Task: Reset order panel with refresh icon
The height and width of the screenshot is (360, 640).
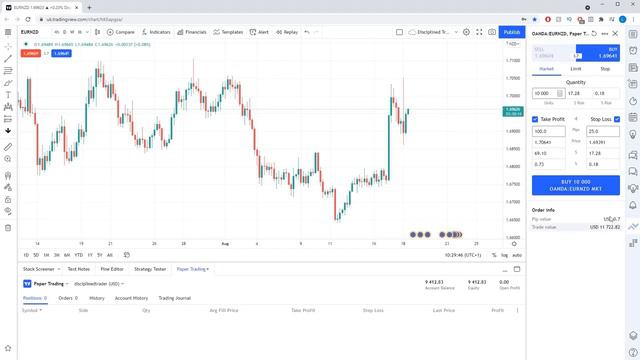Action: coord(594,33)
